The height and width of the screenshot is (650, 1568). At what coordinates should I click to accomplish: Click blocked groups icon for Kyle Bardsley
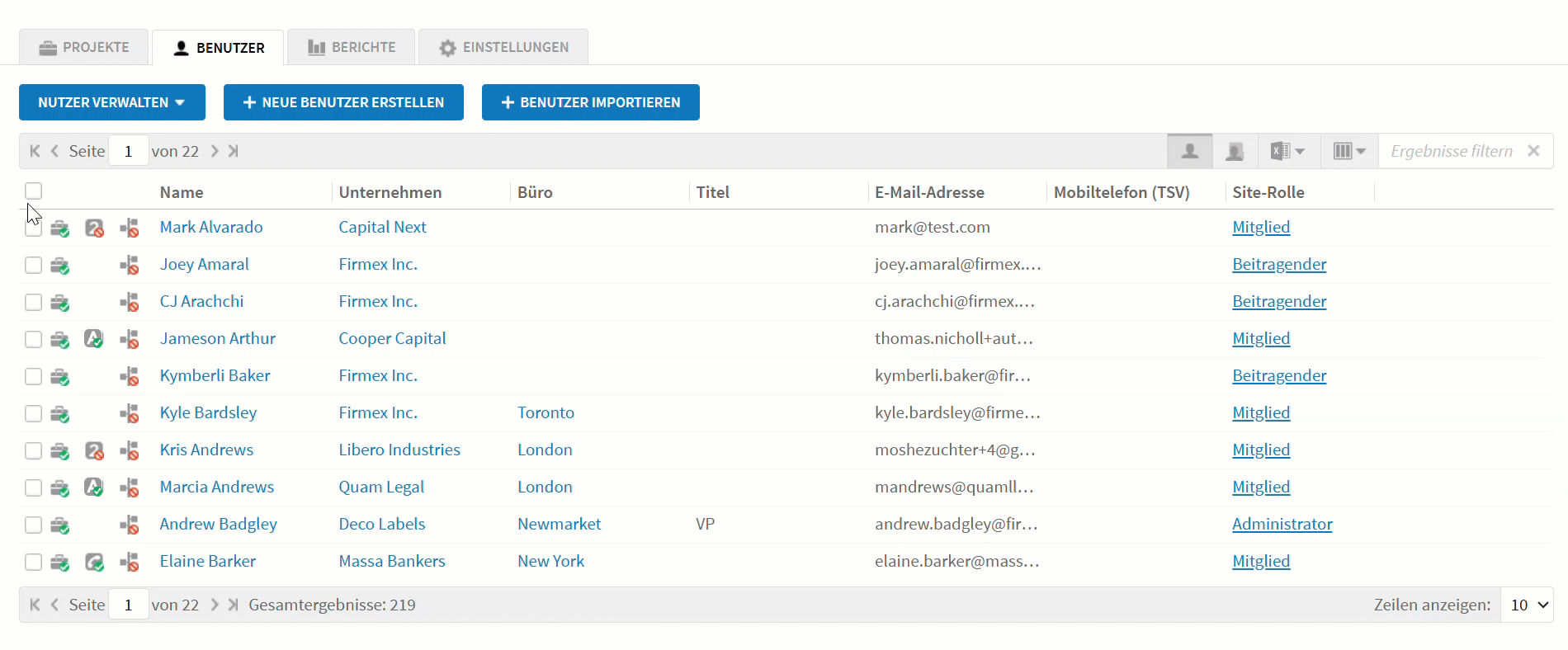click(129, 414)
